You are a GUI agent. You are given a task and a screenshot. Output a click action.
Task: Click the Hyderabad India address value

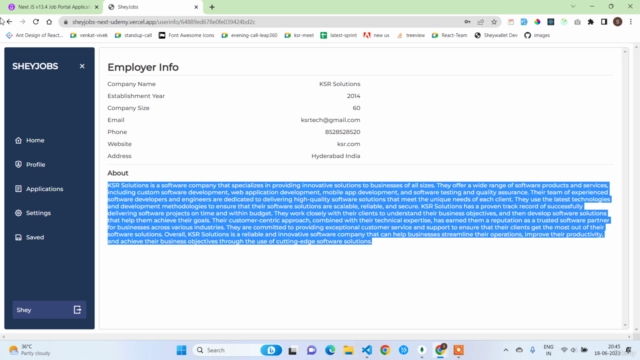[x=336, y=156]
